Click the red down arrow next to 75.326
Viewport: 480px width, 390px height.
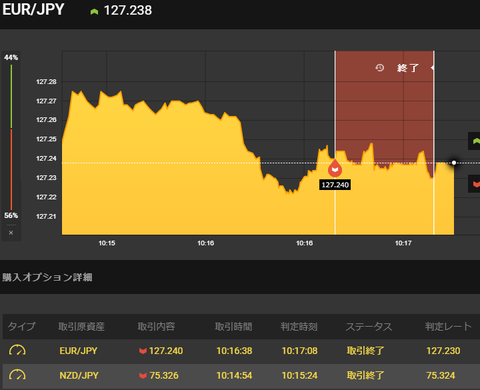pyautogui.click(x=143, y=376)
